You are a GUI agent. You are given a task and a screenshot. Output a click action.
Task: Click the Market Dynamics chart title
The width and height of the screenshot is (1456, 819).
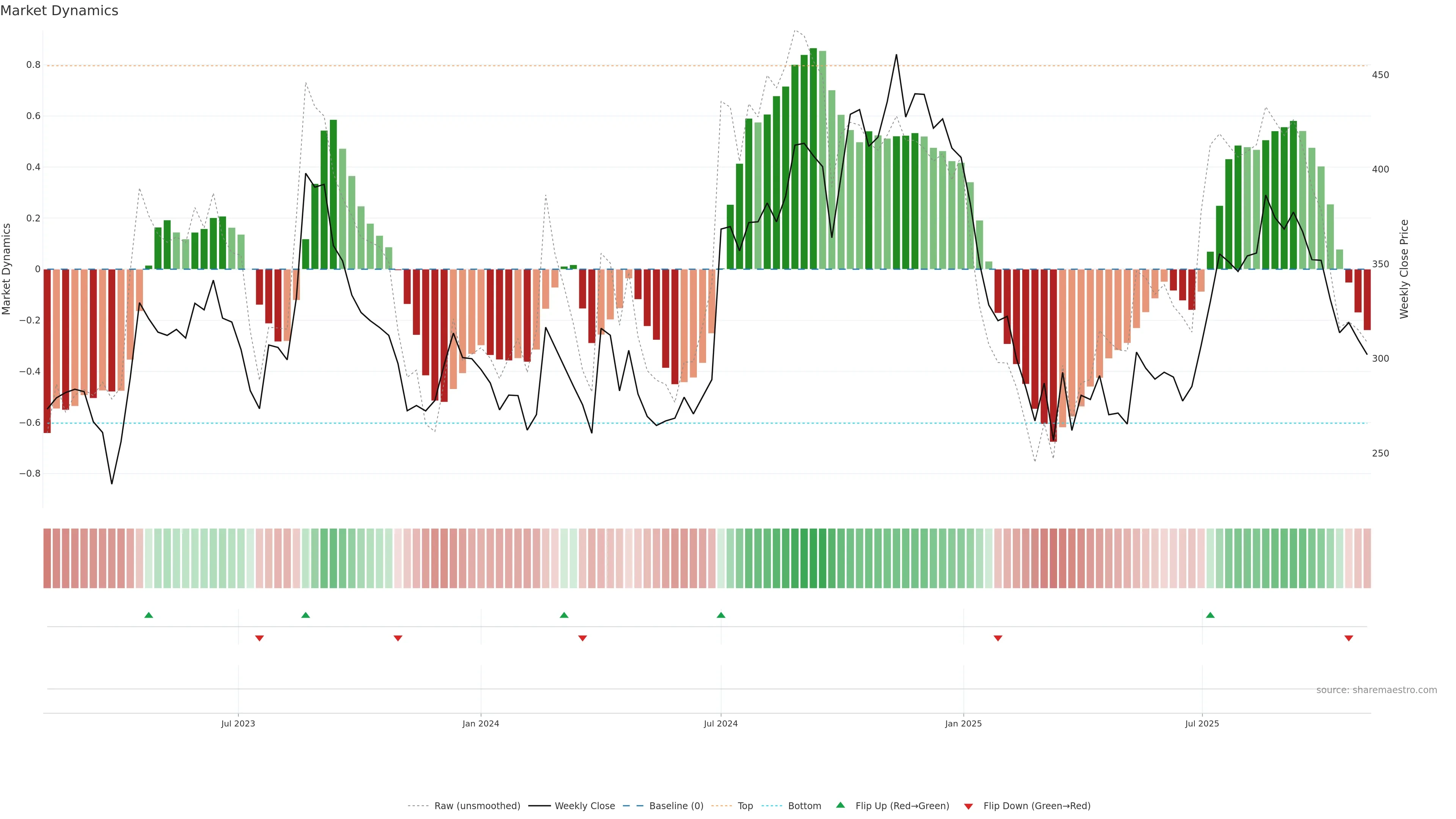click(60, 11)
